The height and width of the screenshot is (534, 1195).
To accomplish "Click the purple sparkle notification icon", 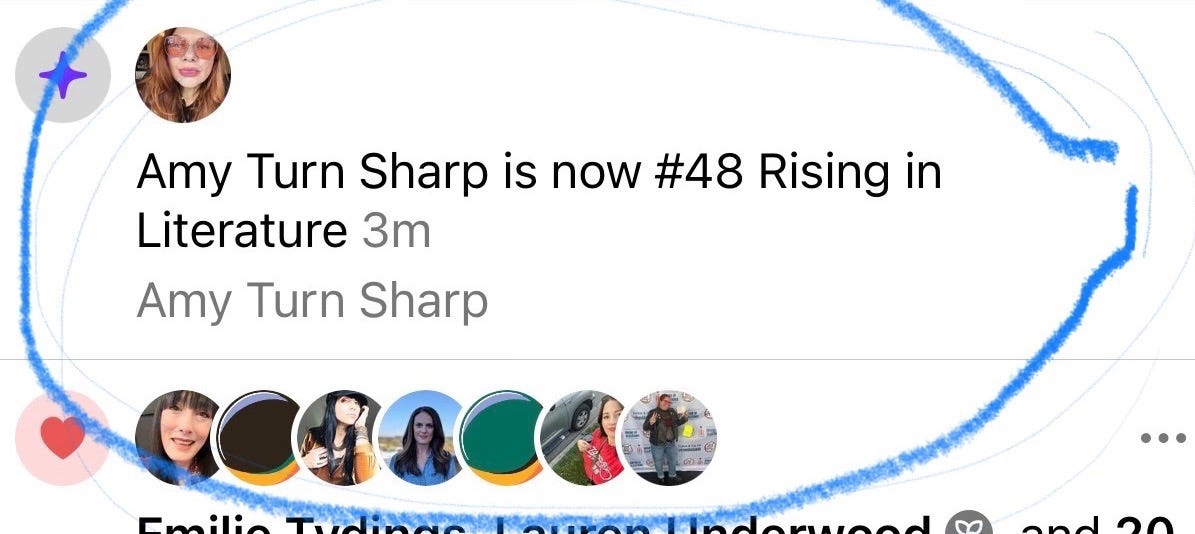I will (x=62, y=75).
